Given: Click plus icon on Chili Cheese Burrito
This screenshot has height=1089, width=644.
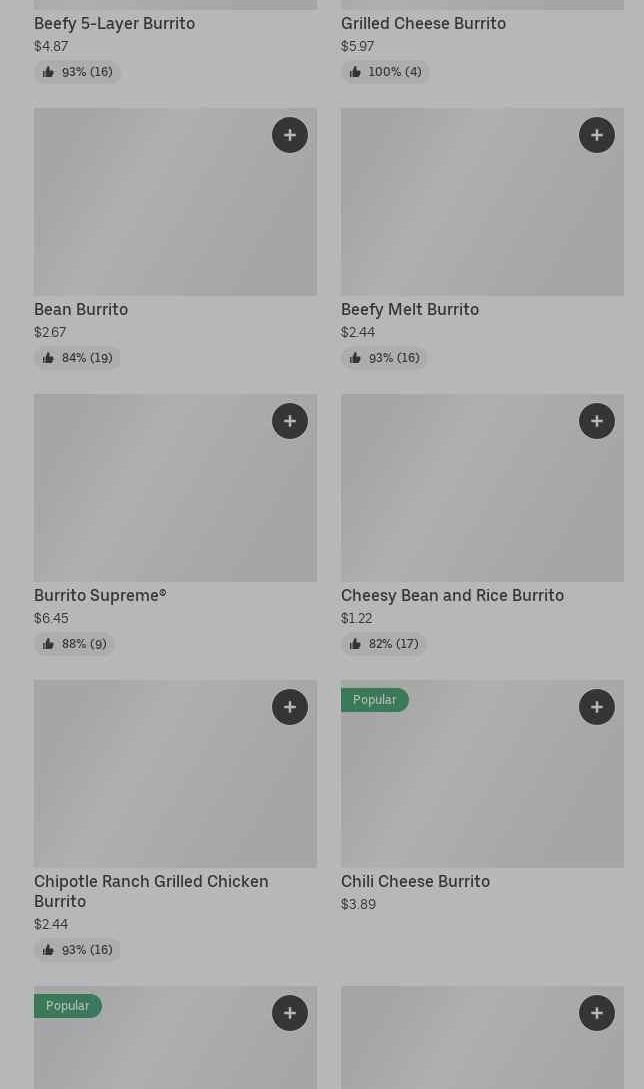Looking at the screenshot, I should tap(597, 707).
